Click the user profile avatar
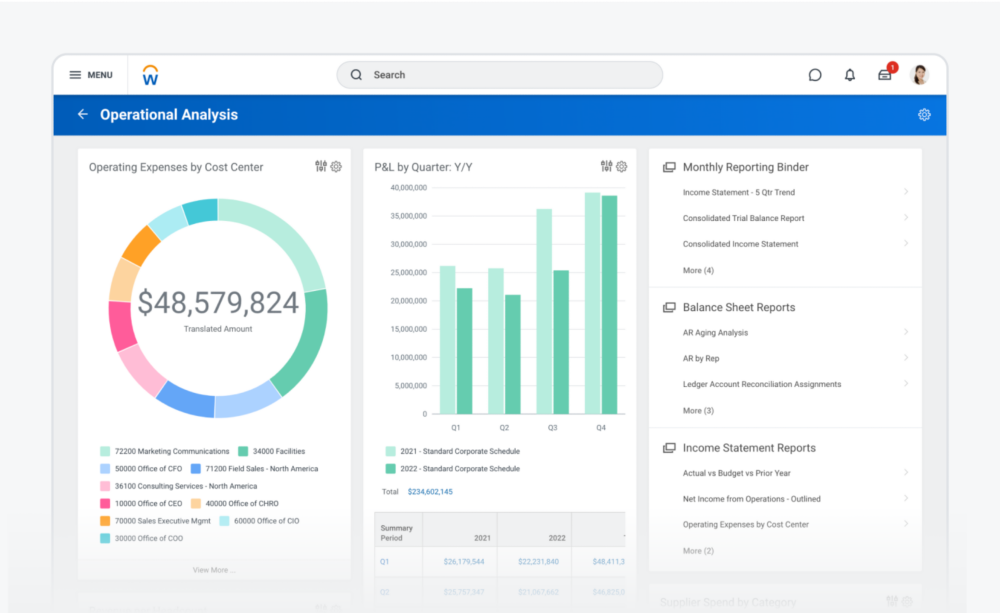 tap(920, 75)
